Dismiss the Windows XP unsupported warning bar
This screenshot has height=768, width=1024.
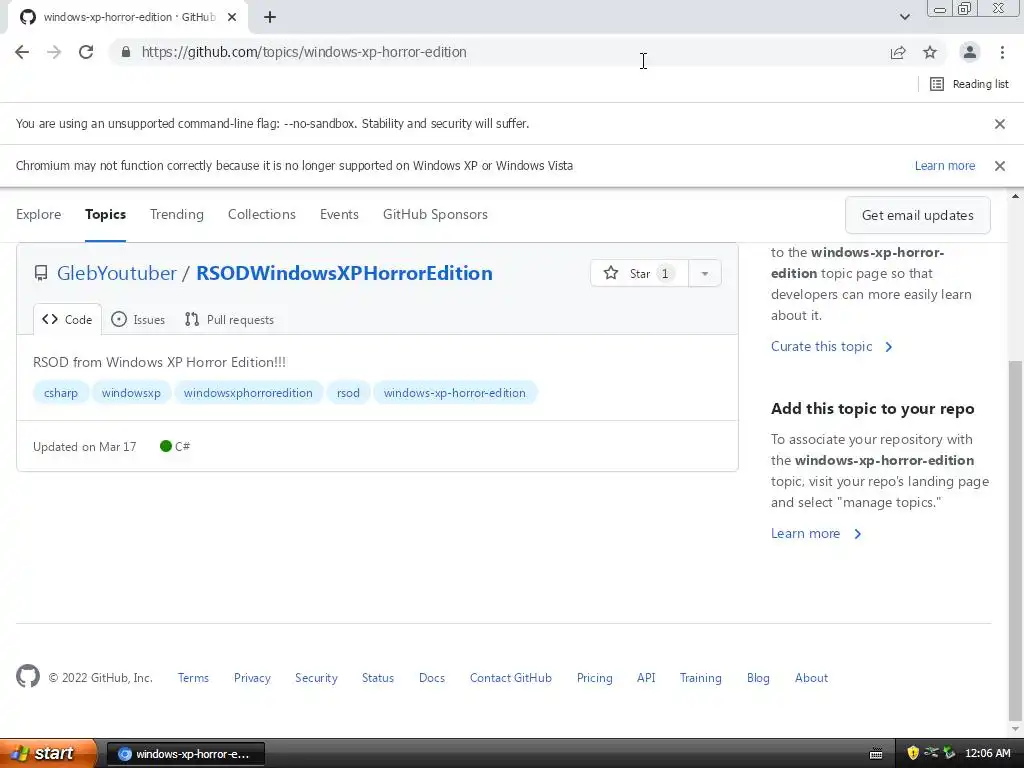coord(1000,165)
